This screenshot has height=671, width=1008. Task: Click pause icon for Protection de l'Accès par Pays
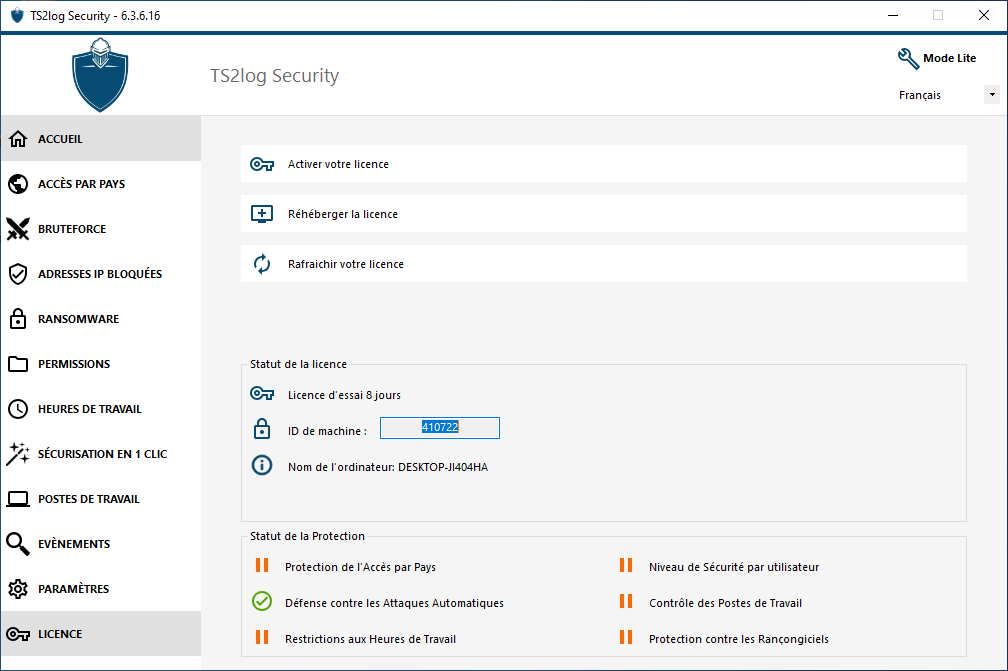click(262, 565)
